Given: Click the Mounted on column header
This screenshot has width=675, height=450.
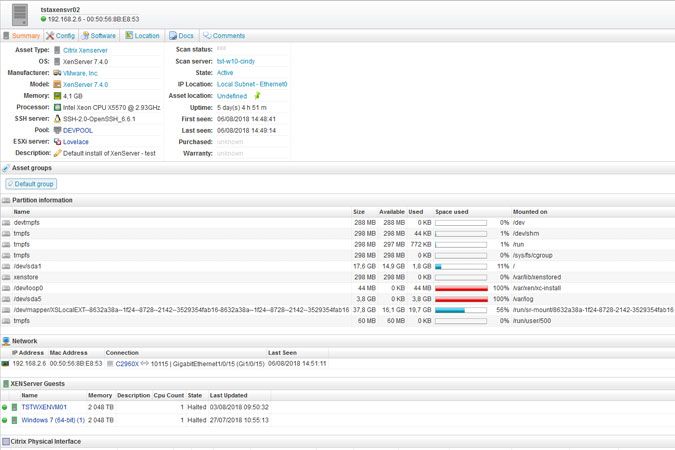Looking at the screenshot, I should (x=530, y=212).
